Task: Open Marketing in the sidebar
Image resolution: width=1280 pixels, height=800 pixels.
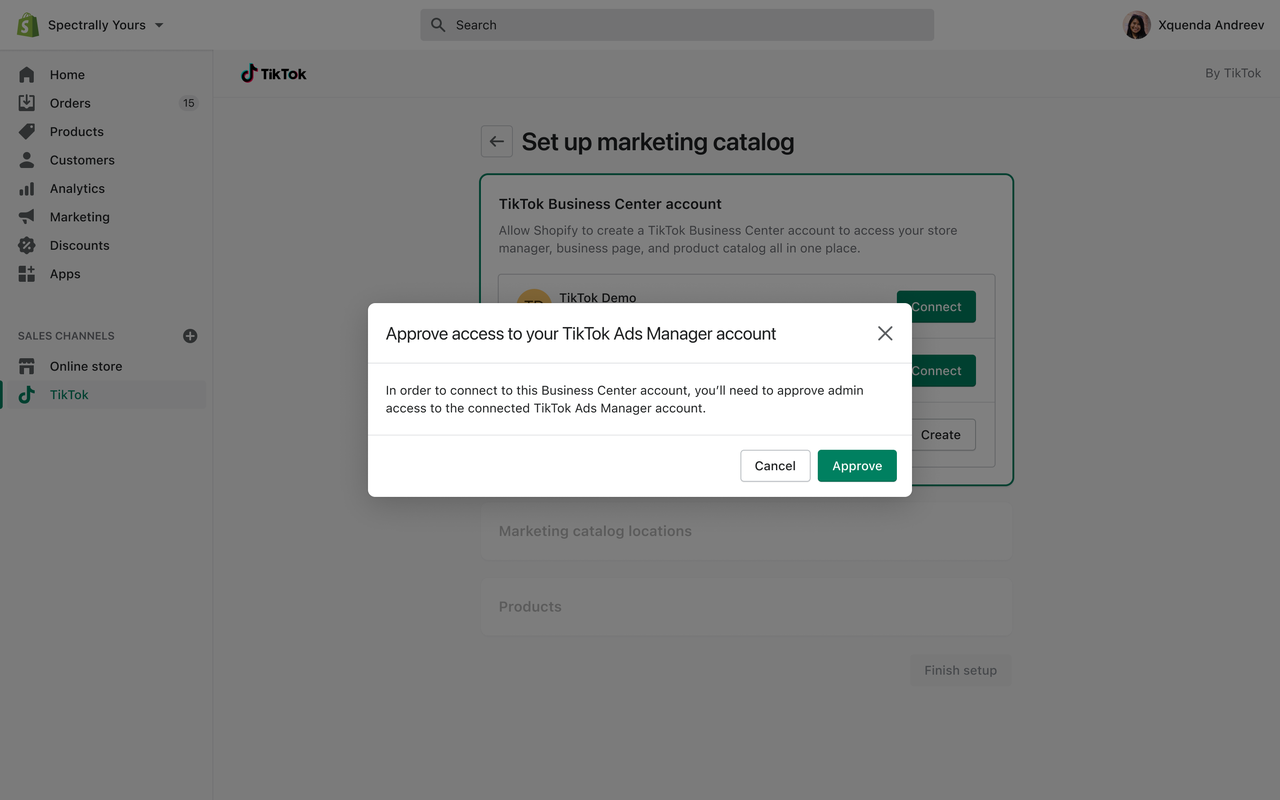Action: click(x=80, y=217)
